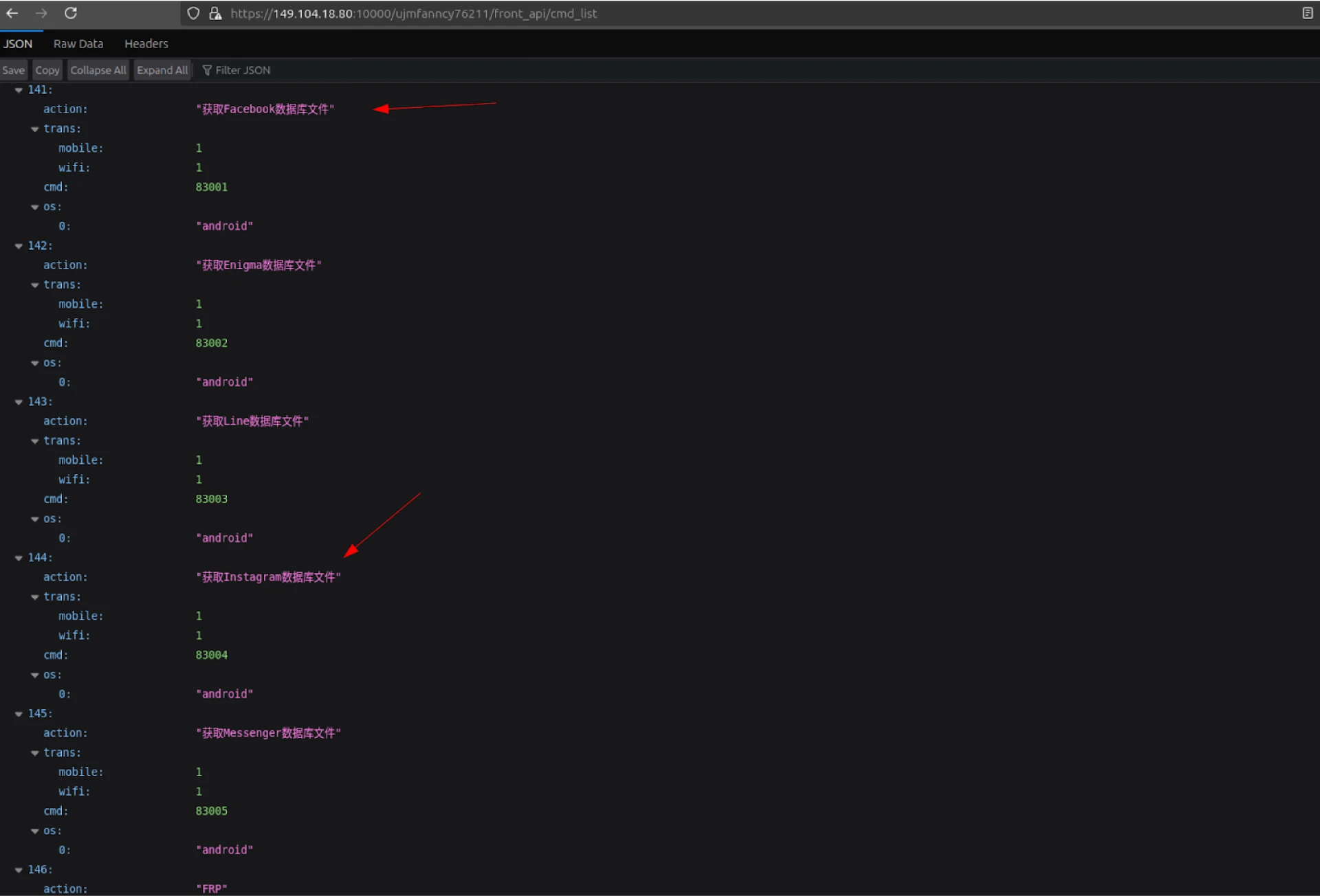The height and width of the screenshot is (896, 1320).
Task: Click the browser back arrow
Action: [12, 13]
